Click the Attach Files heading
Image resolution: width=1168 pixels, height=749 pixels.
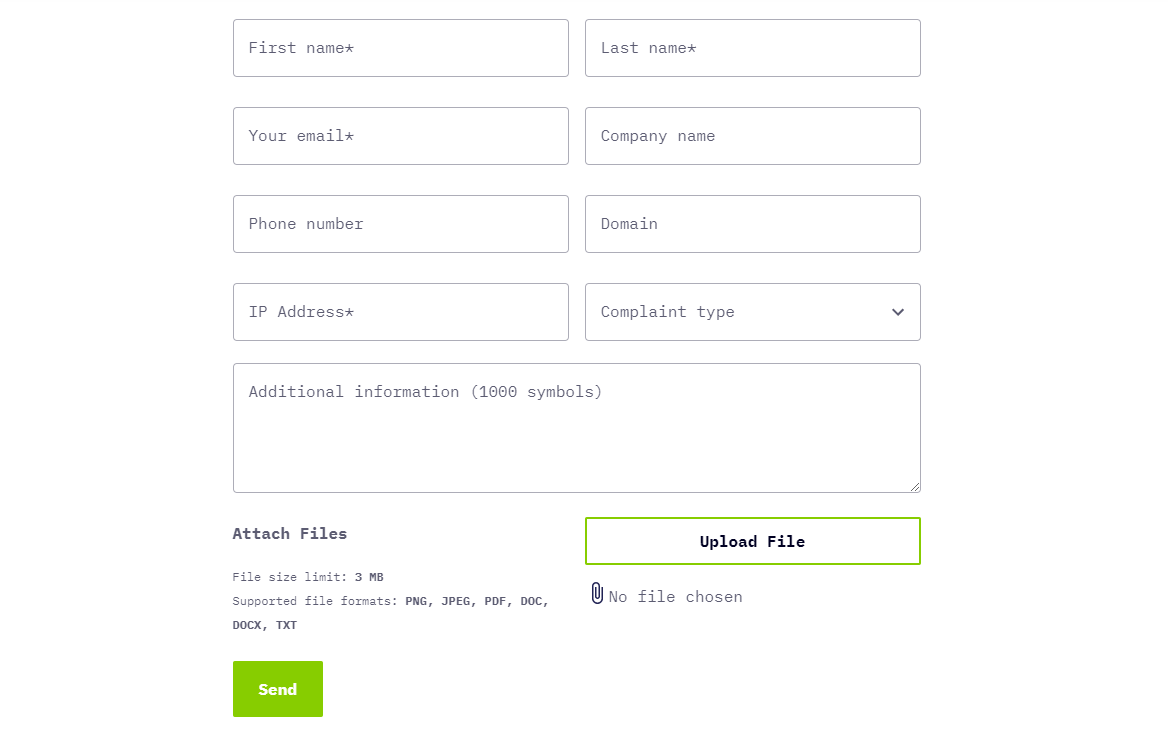(290, 534)
